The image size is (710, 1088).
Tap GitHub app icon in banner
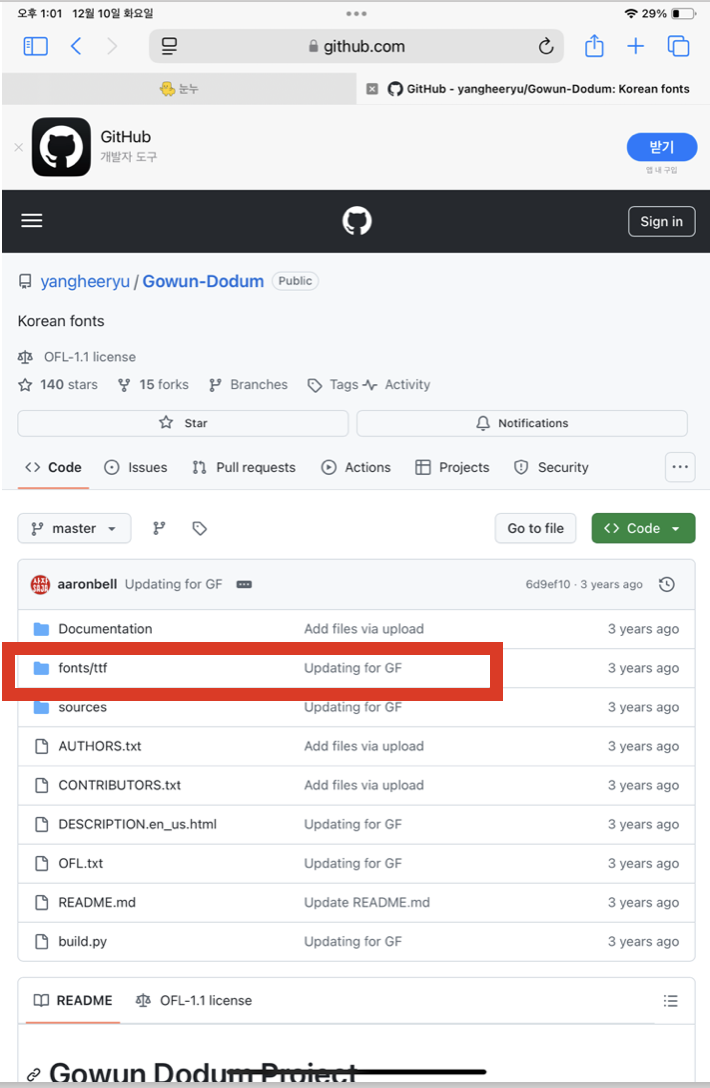pyautogui.click(x=61, y=147)
